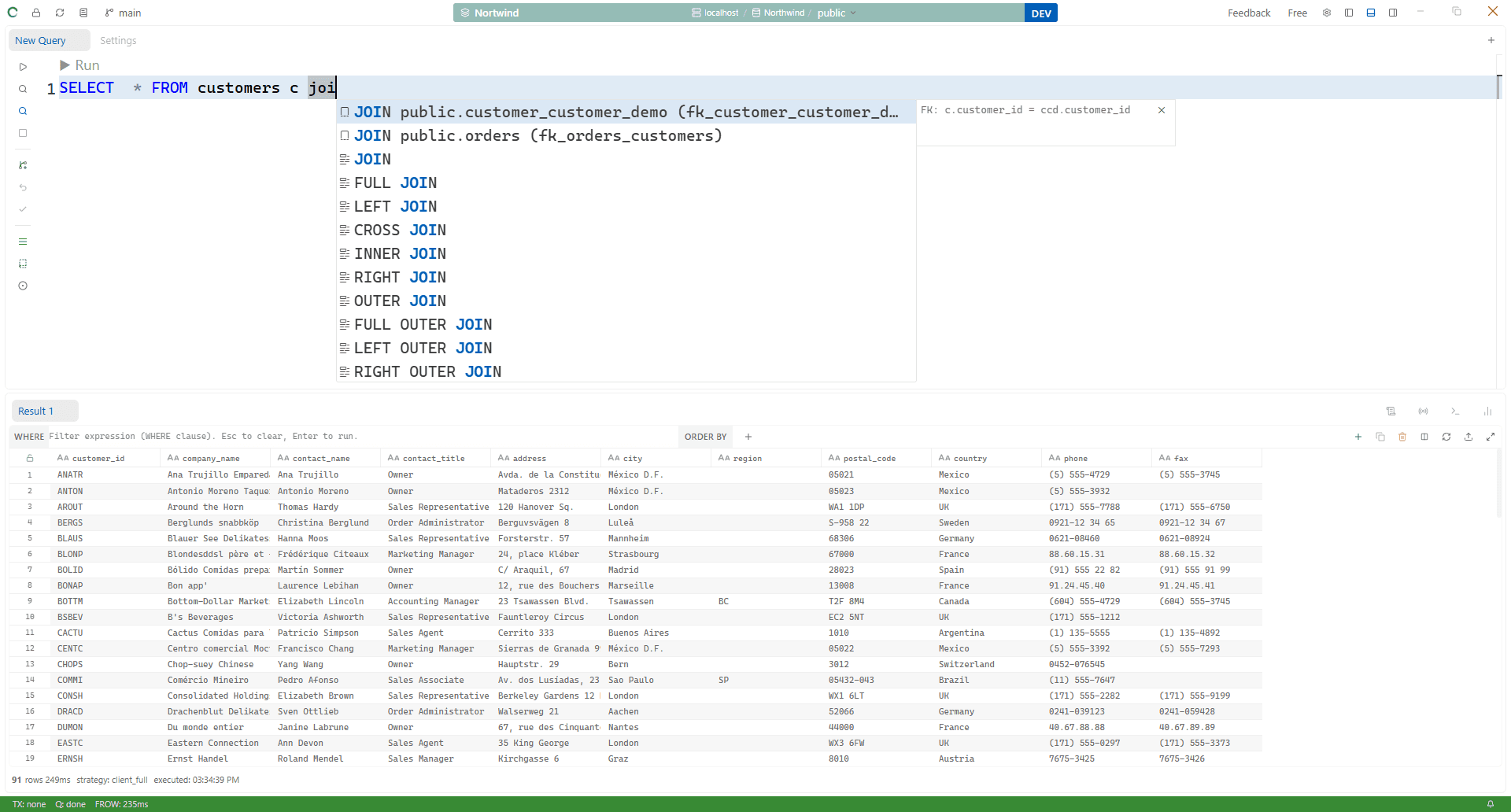
Task: Toggle the bottom panel layout
Action: pos(1371,13)
